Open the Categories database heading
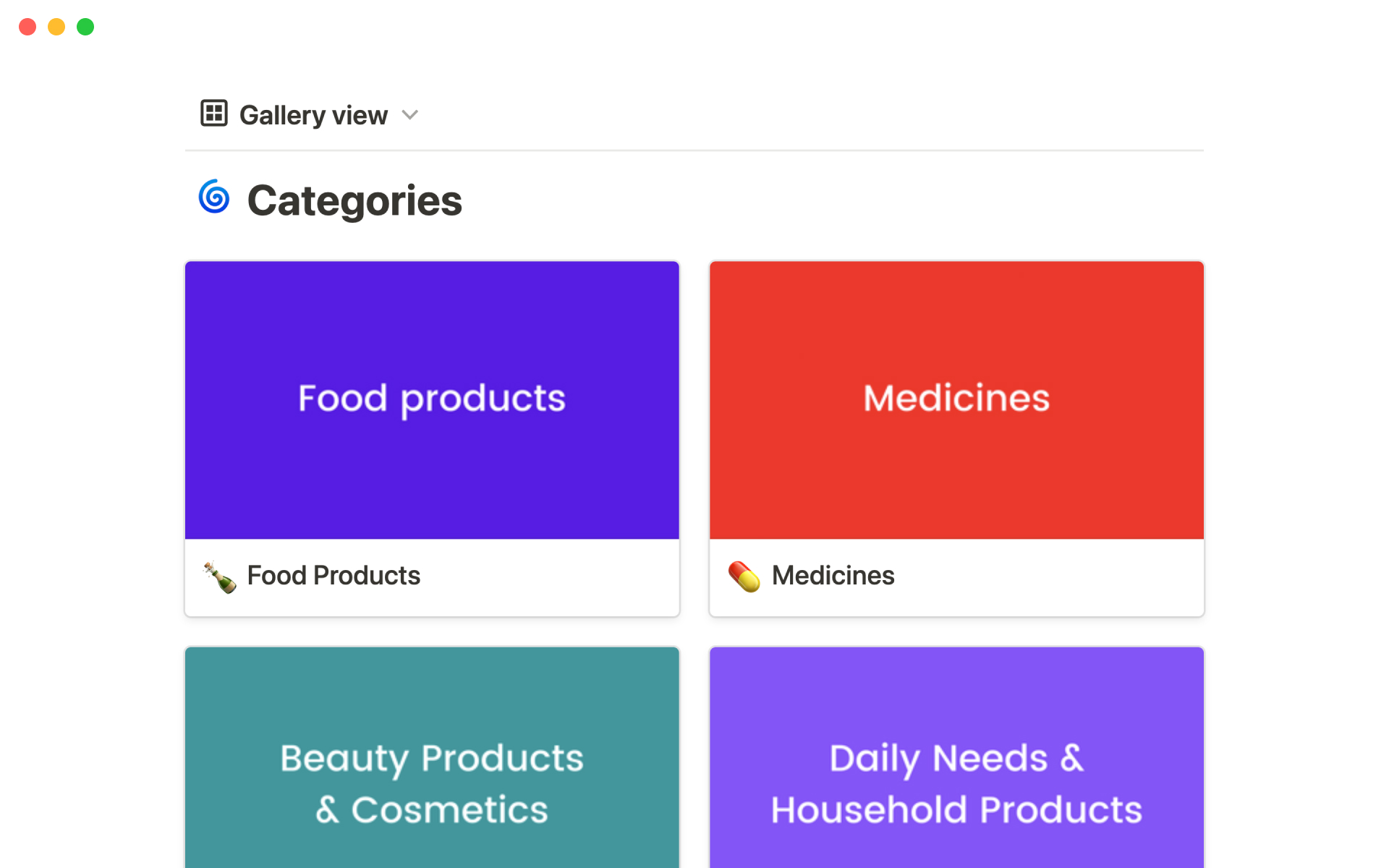The image size is (1389, 868). (354, 200)
